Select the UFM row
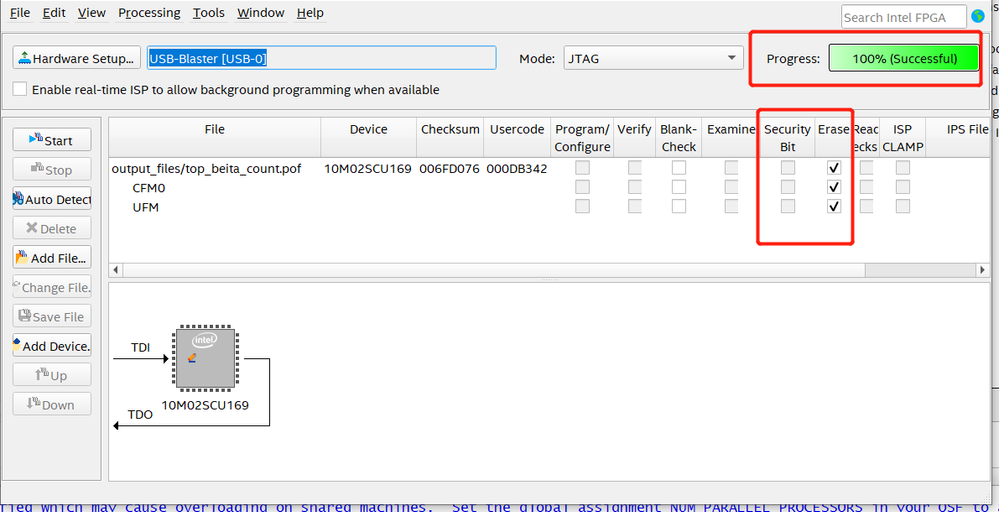 point(145,207)
